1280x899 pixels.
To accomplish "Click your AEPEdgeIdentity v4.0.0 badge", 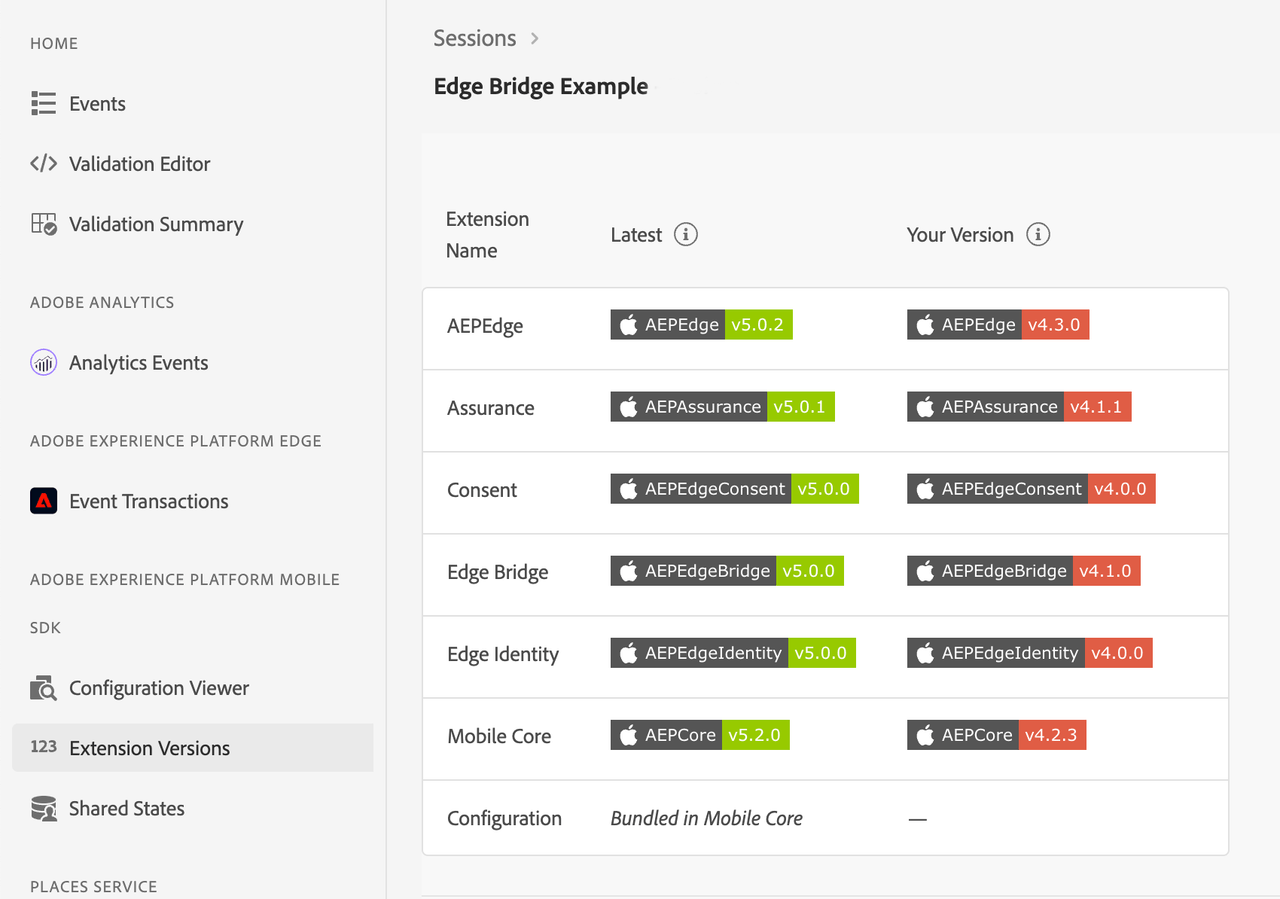I will click(x=1030, y=652).
